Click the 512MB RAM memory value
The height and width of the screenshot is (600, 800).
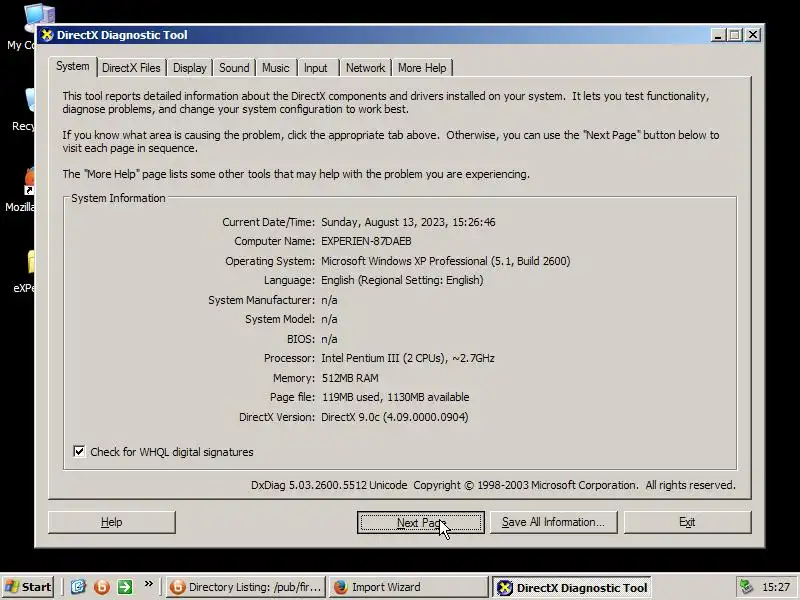350,378
